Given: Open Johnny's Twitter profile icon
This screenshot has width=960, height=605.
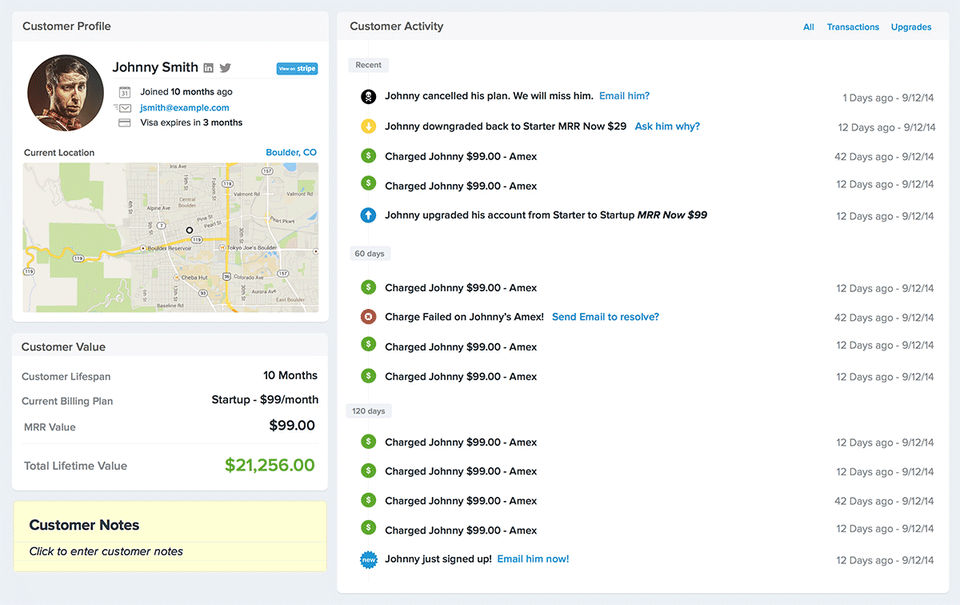Looking at the screenshot, I should pos(225,68).
